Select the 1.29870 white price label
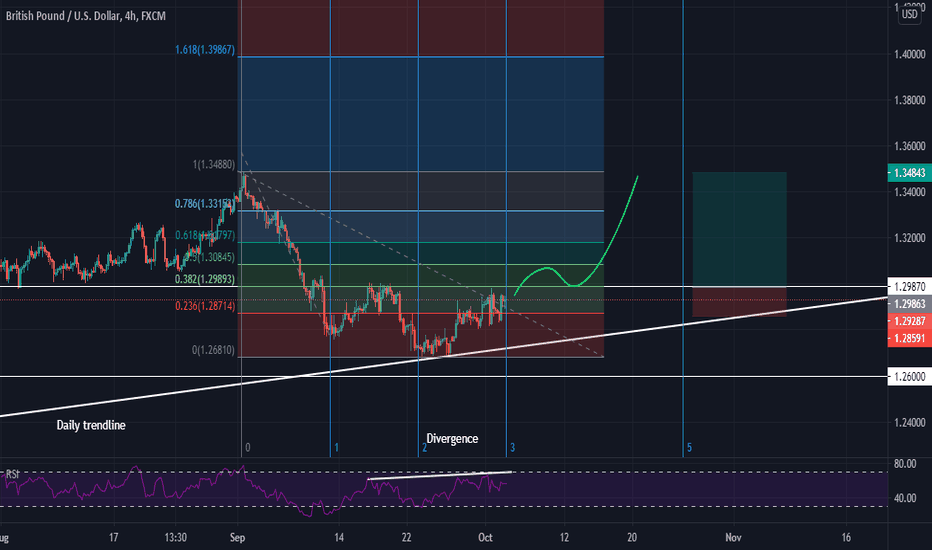 pyautogui.click(x=909, y=287)
